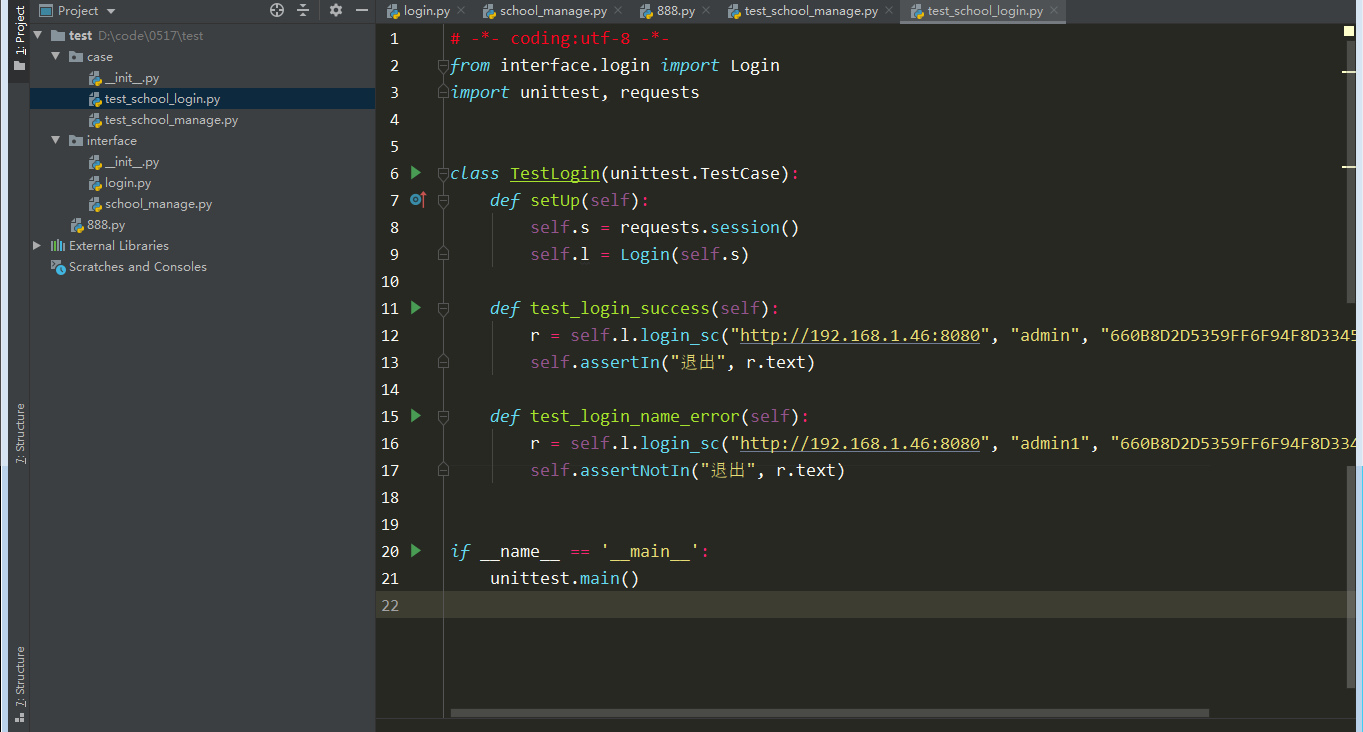This screenshot has height=732, width=1363.
Task: Expand External Libraries node
Action: (x=38, y=245)
